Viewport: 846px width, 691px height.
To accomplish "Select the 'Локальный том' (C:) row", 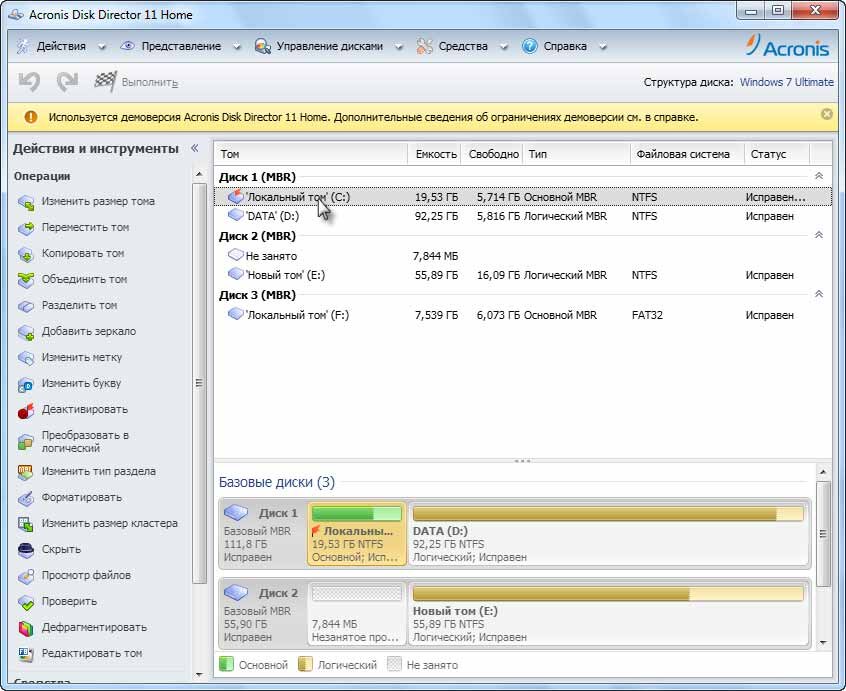I will click(522, 197).
